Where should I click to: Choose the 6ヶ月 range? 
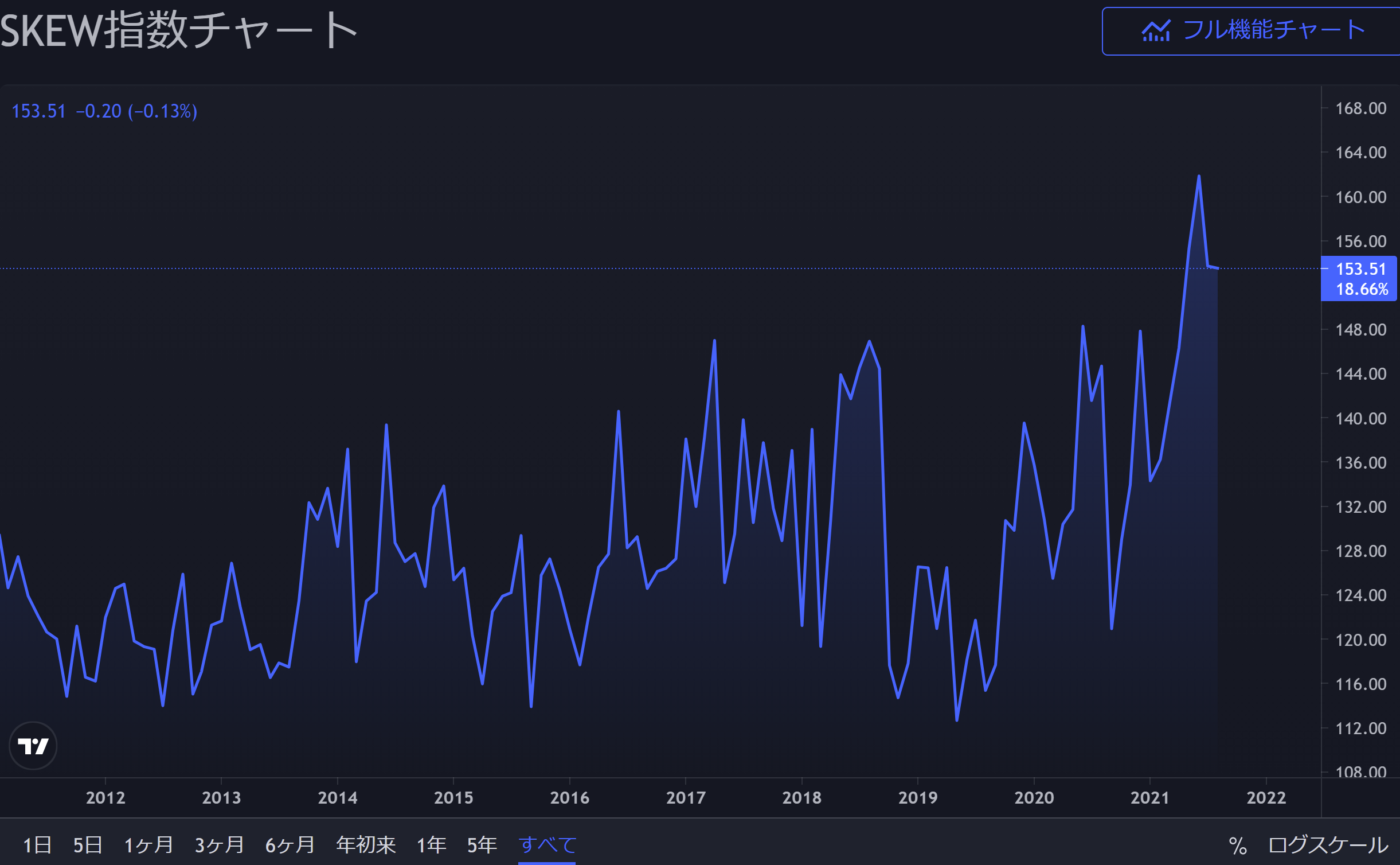[x=290, y=845]
